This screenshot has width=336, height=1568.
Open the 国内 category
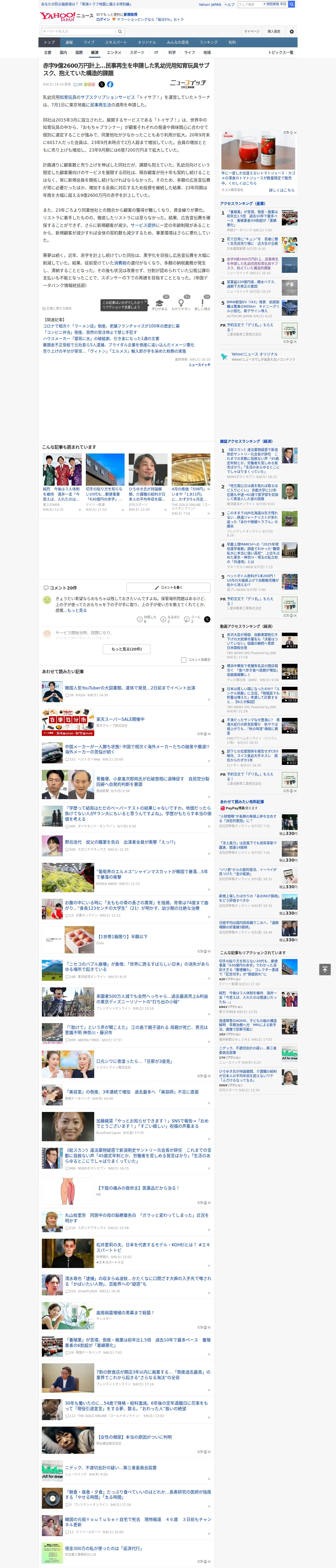tap(63, 52)
